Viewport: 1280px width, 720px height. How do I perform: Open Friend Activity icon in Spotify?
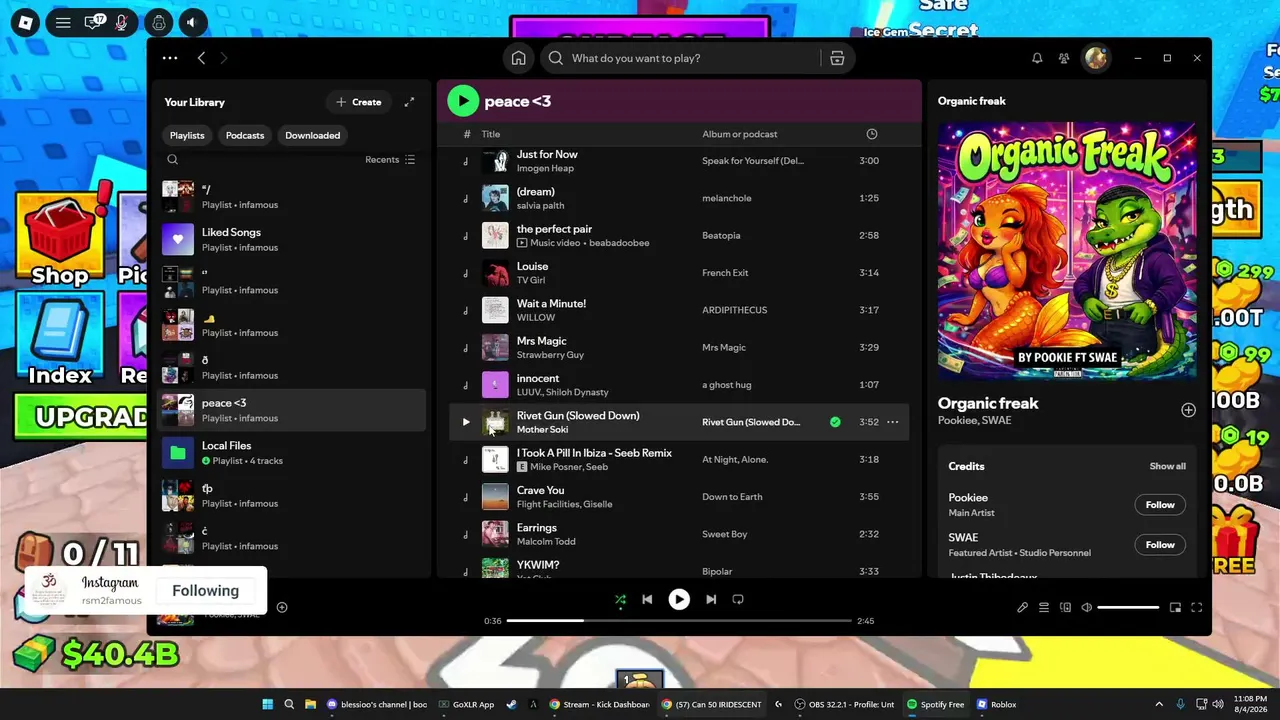(1064, 58)
